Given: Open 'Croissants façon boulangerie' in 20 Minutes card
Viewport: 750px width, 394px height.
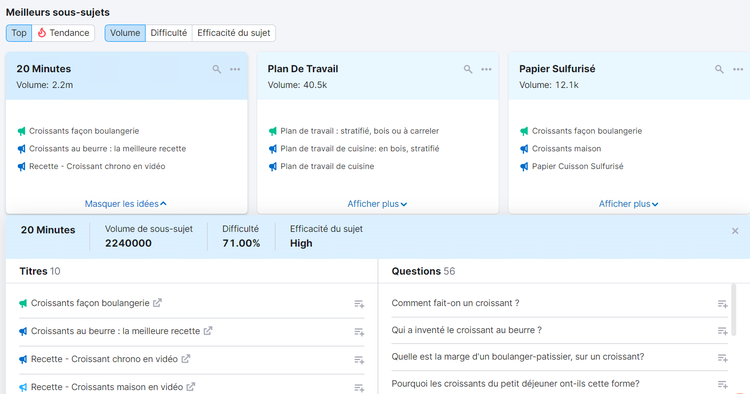Looking at the screenshot, I should pos(84,131).
